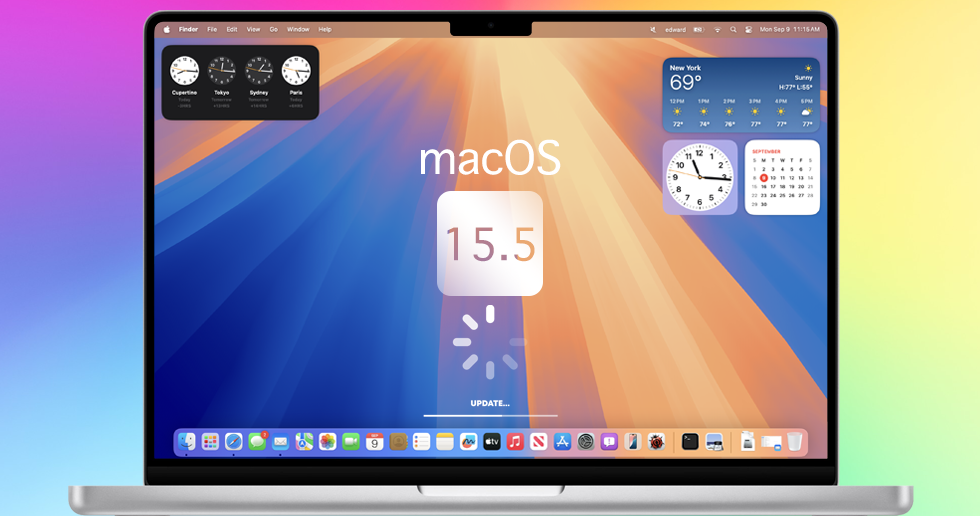The width and height of the screenshot is (980, 516).
Task: Open the edward user menu
Action: 675,29
